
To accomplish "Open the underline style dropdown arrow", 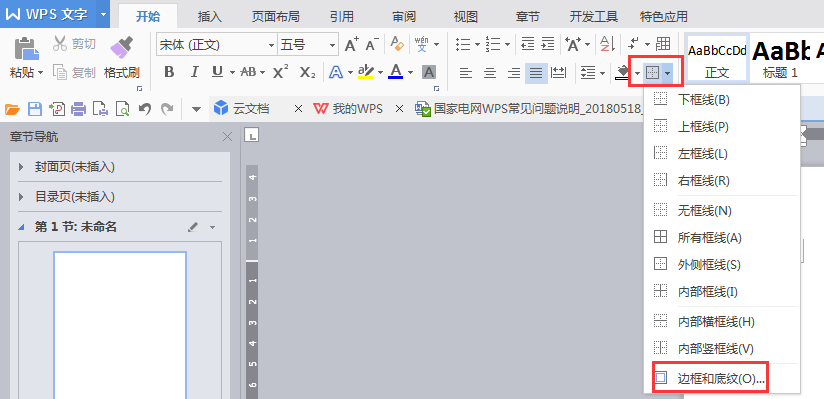I will 232,73.
